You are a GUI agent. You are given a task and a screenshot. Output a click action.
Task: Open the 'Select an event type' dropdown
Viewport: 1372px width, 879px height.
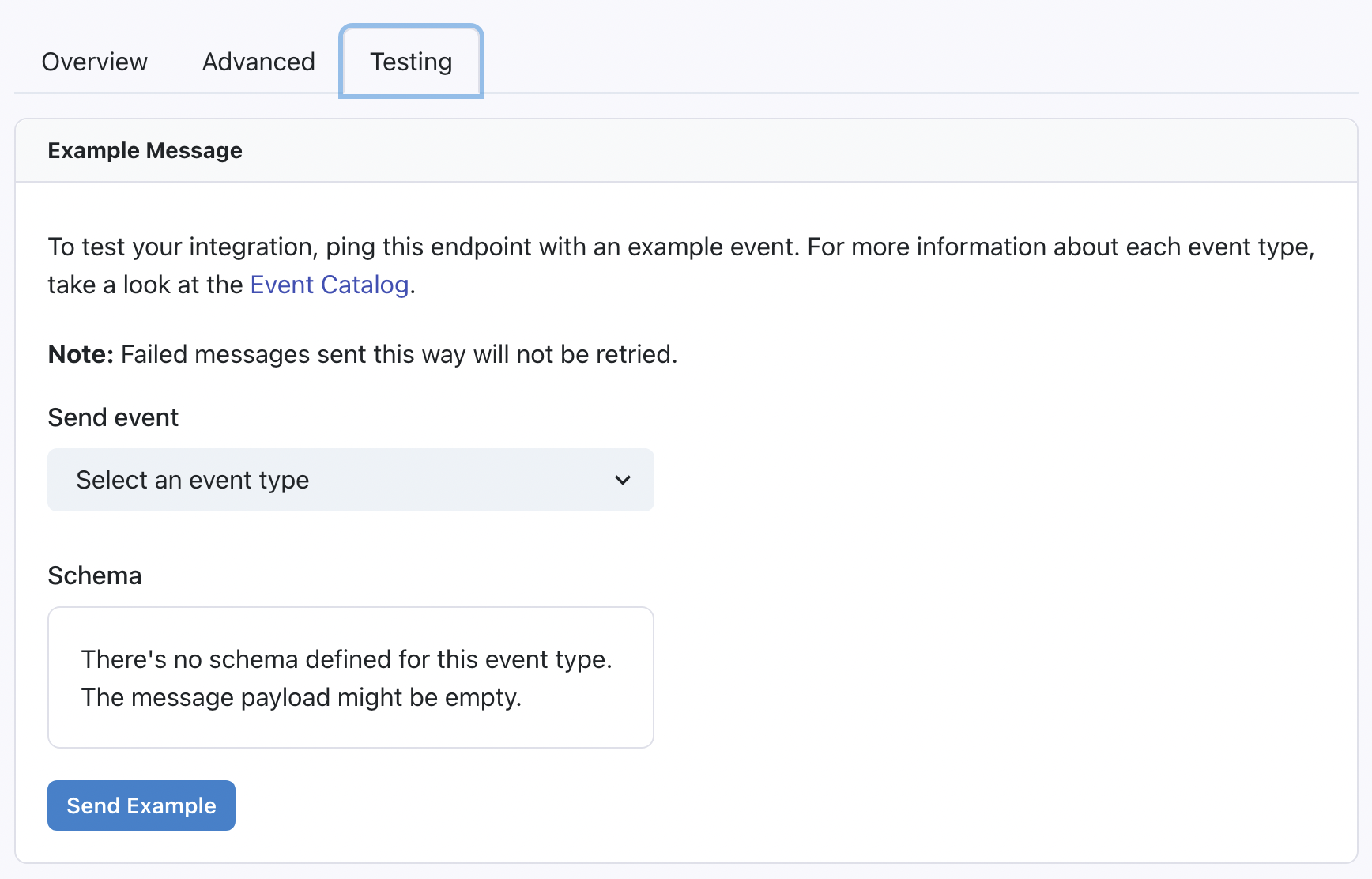pos(351,480)
